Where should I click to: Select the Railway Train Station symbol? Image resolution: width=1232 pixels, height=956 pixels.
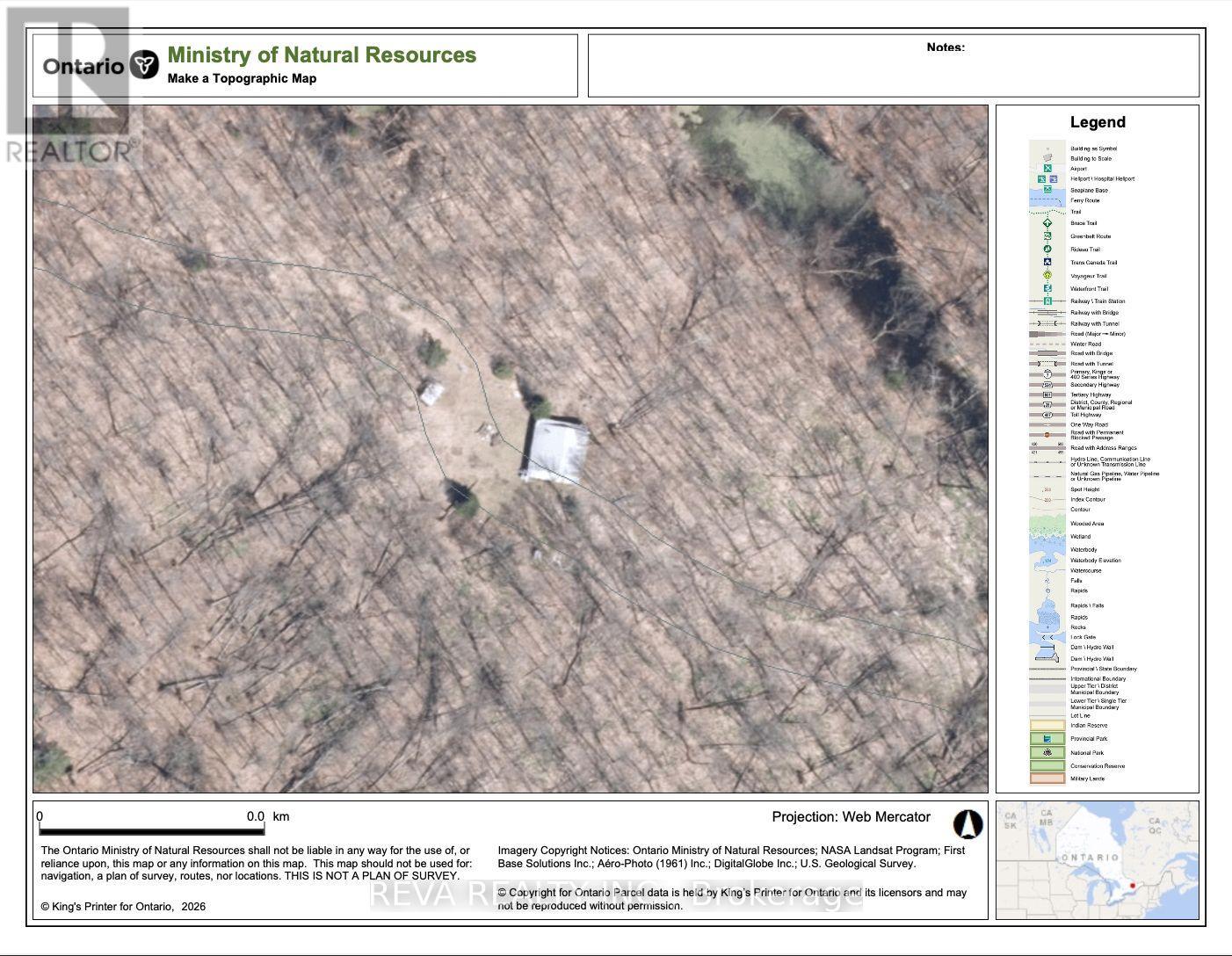coord(1047,301)
